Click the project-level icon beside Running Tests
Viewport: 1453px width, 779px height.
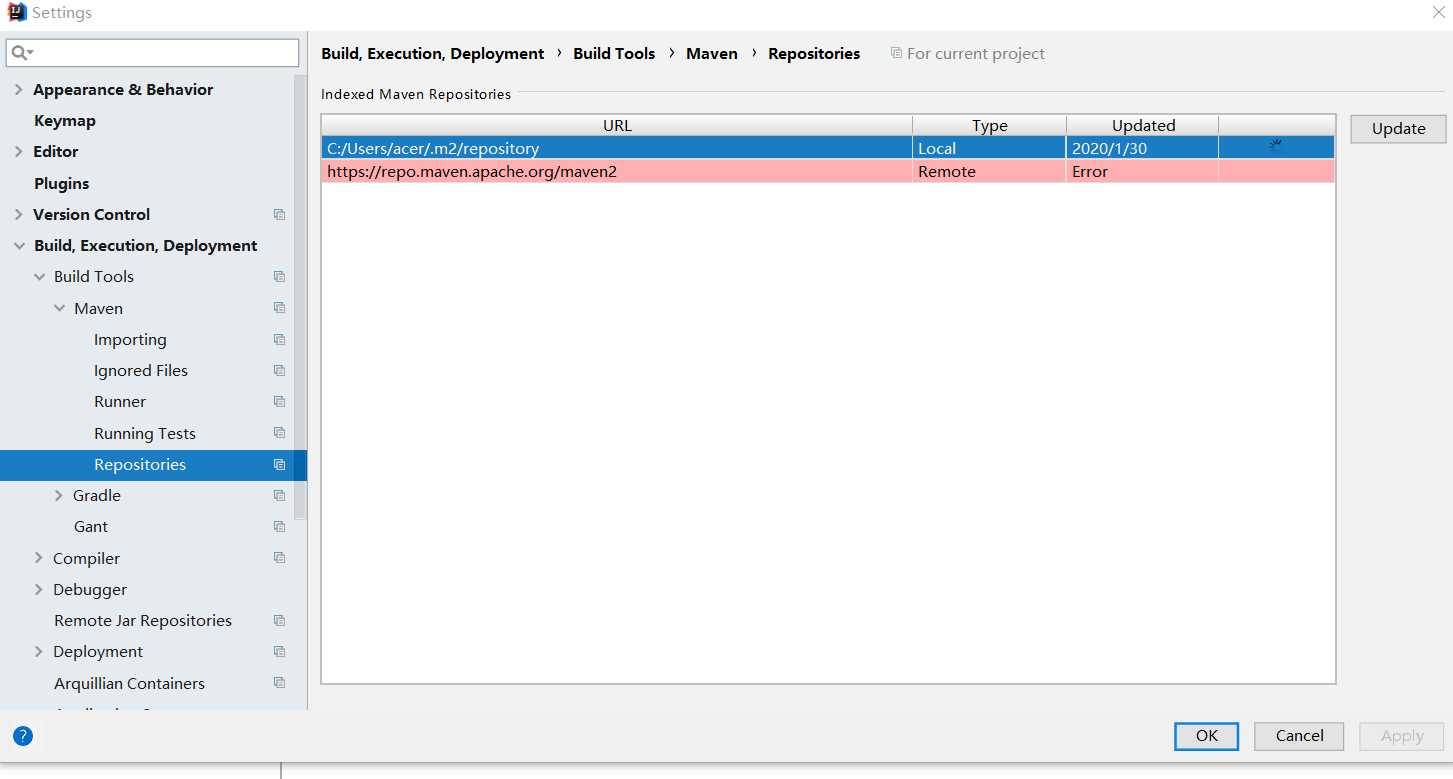279,433
